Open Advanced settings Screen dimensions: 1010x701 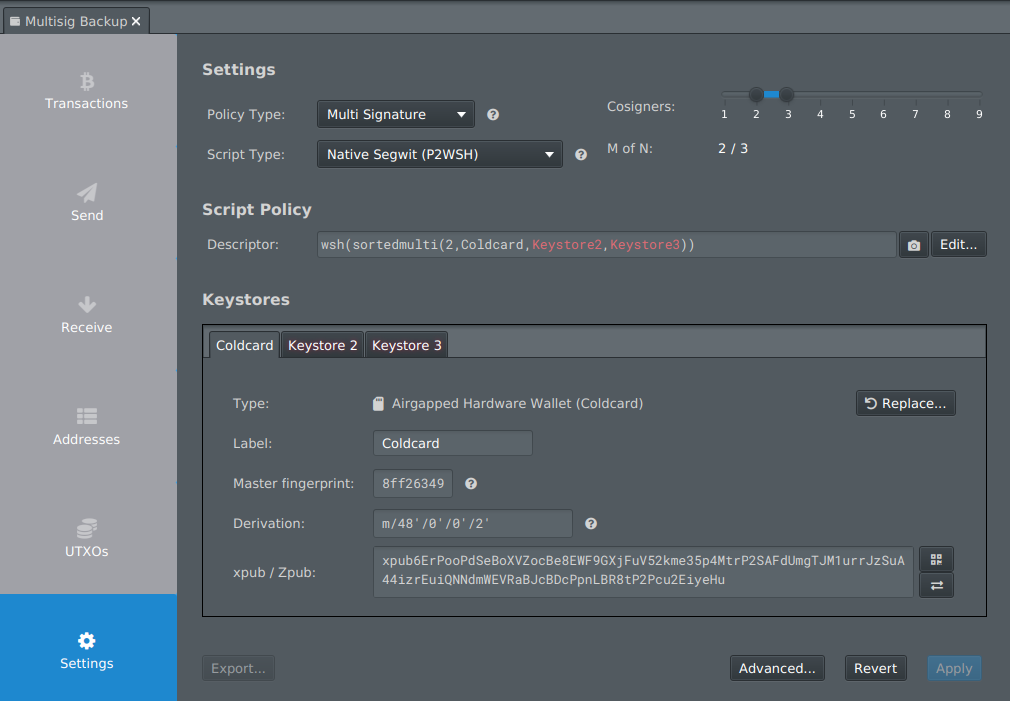(x=777, y=668)
